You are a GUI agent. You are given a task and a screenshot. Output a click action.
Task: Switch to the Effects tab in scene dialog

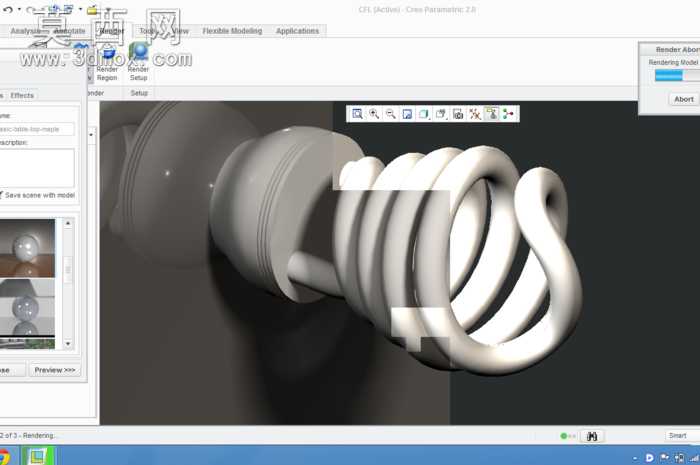22,95
